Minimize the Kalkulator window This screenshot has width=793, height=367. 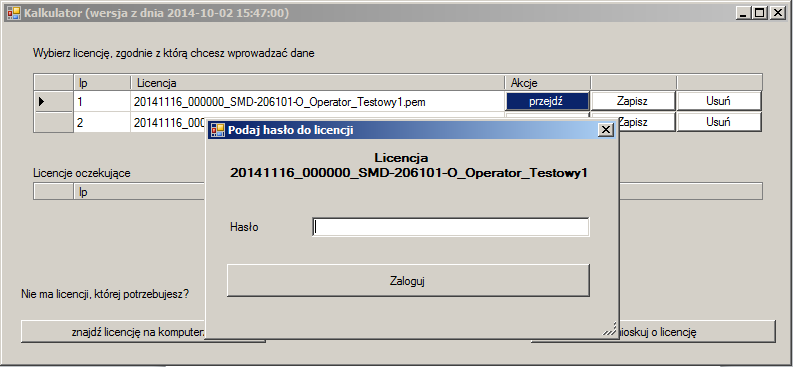(x=743, y=14)
